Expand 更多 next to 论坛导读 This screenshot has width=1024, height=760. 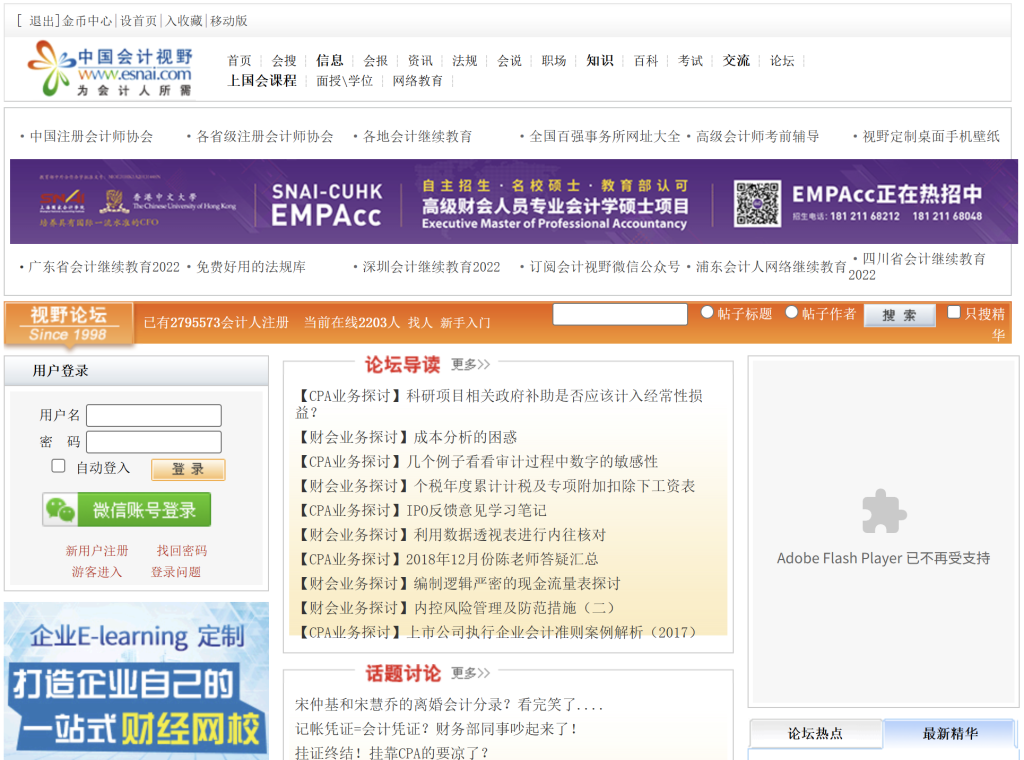[x=470, y=364]
